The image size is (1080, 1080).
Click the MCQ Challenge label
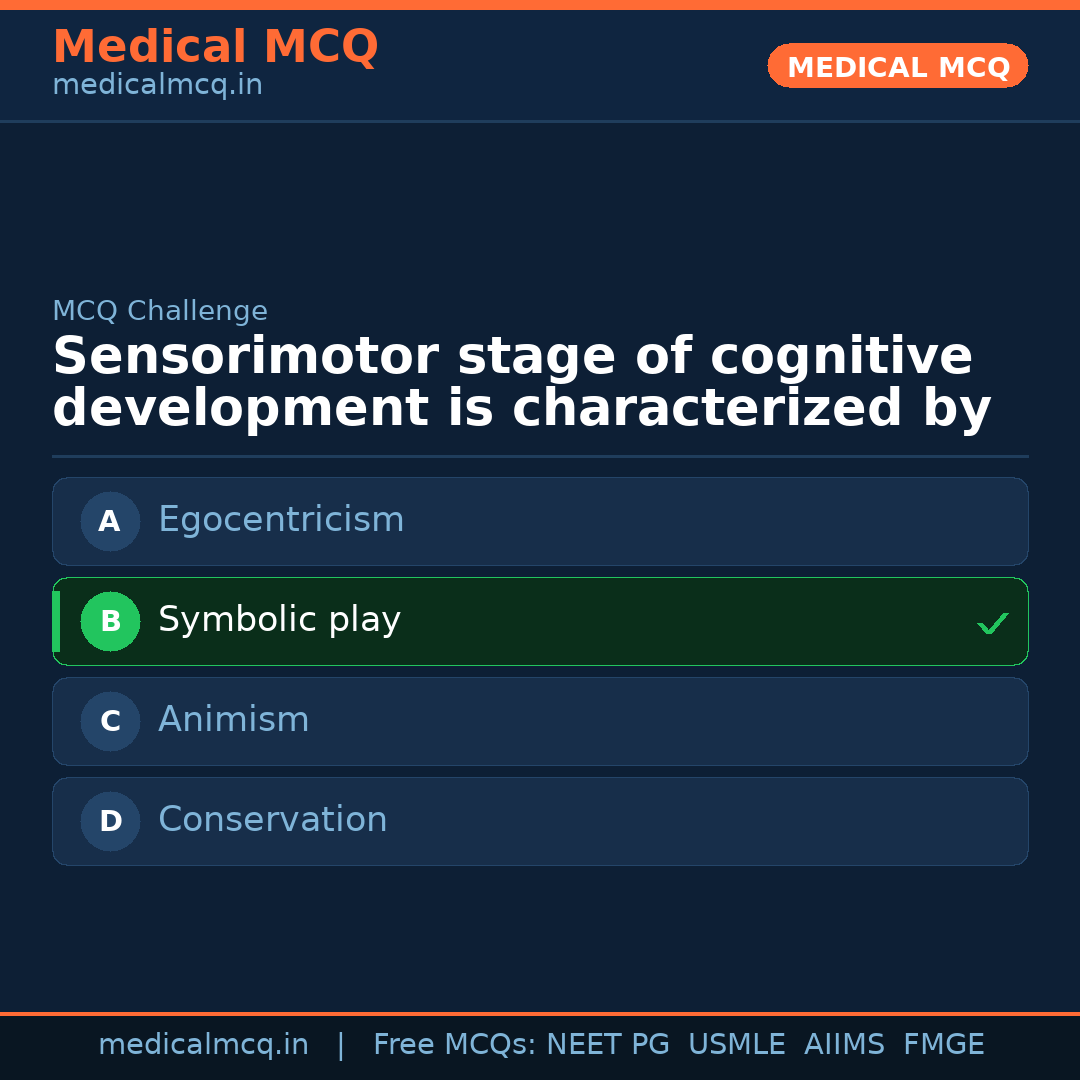coord(160,311)
